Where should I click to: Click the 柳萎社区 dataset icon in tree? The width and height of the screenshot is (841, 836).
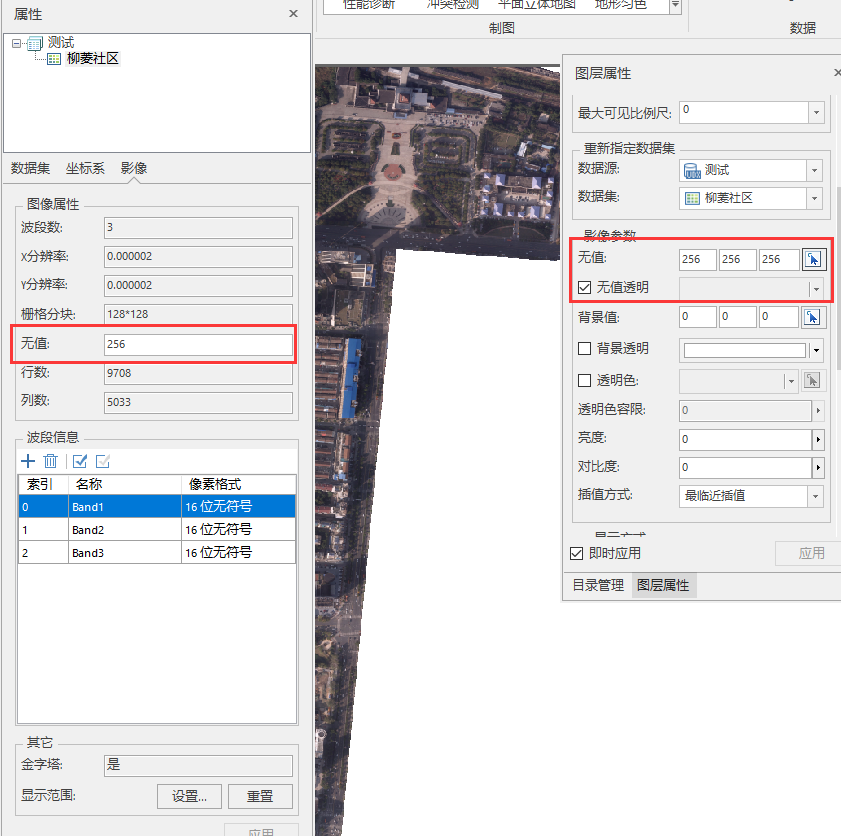(54, 58)
